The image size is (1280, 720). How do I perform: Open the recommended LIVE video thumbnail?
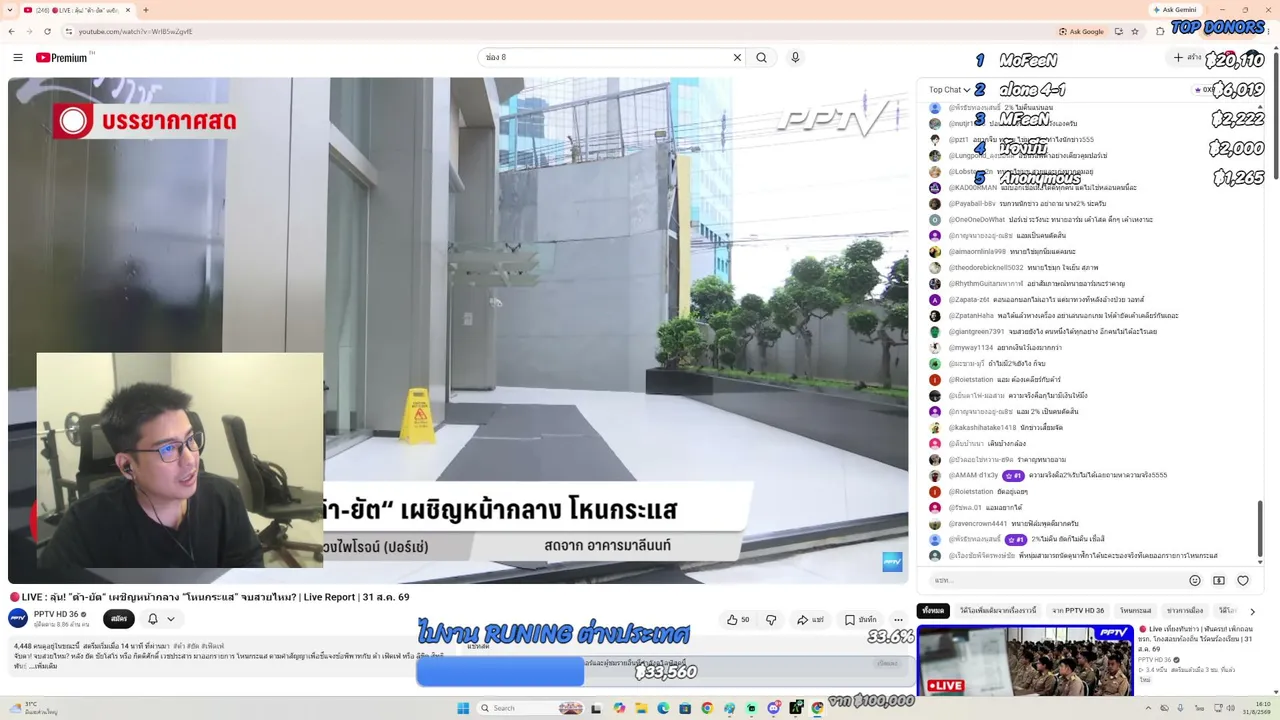tap(1025, 660)
